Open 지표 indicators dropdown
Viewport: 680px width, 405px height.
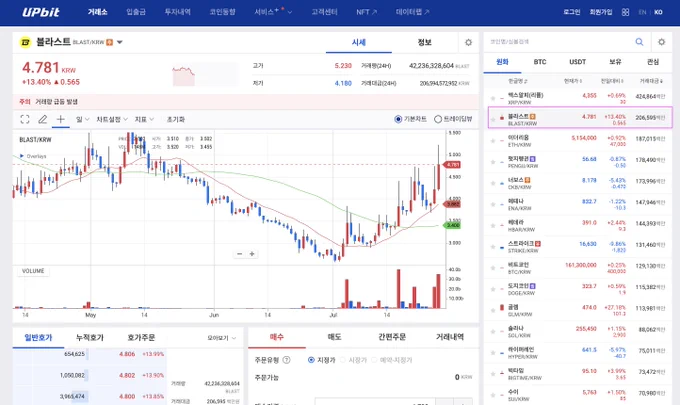(x=144, y=119)
